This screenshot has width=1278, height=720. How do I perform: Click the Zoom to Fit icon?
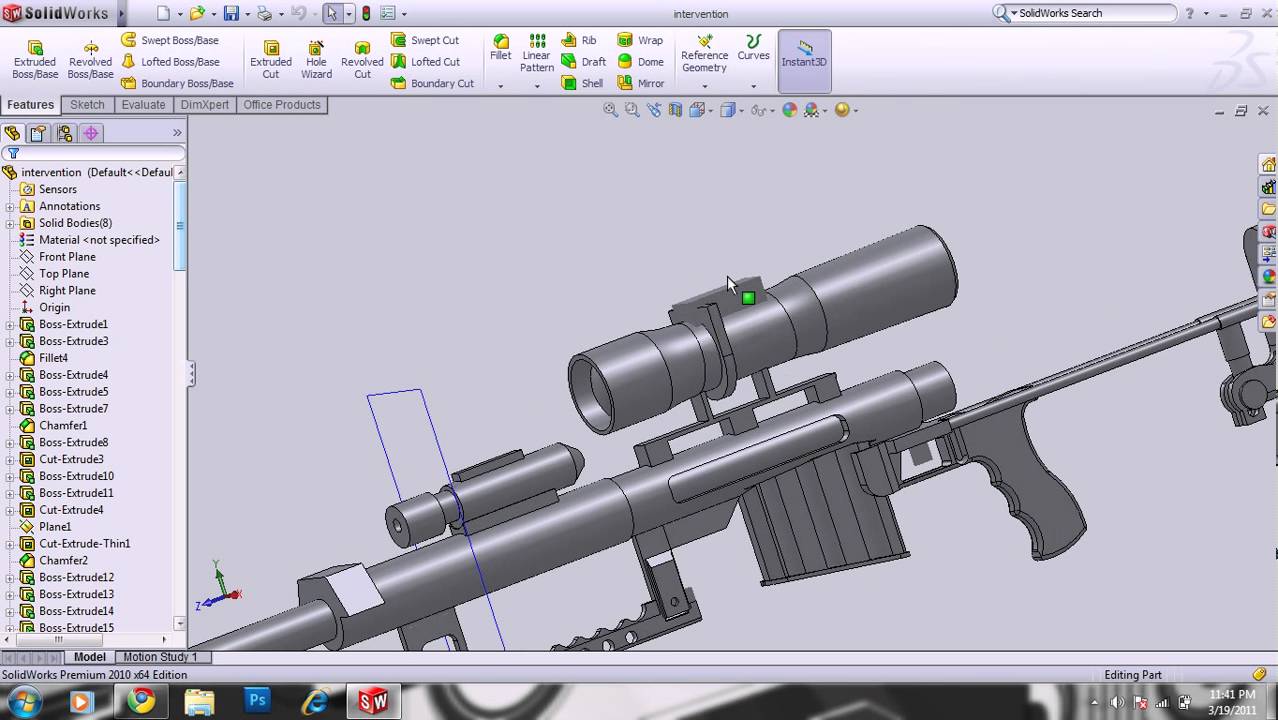point(610,110)
